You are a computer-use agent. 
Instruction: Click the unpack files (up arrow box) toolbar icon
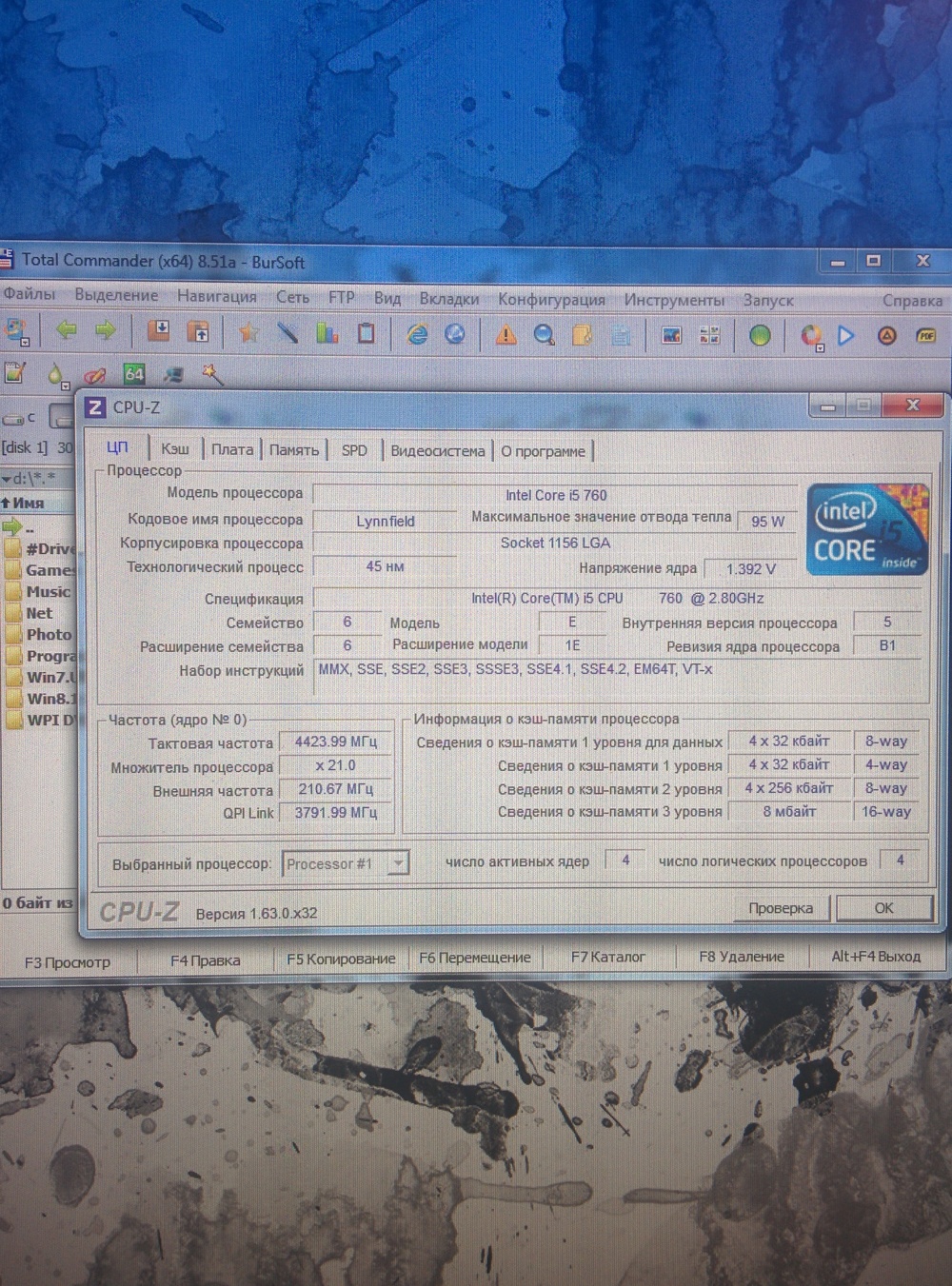pos(197,331)
